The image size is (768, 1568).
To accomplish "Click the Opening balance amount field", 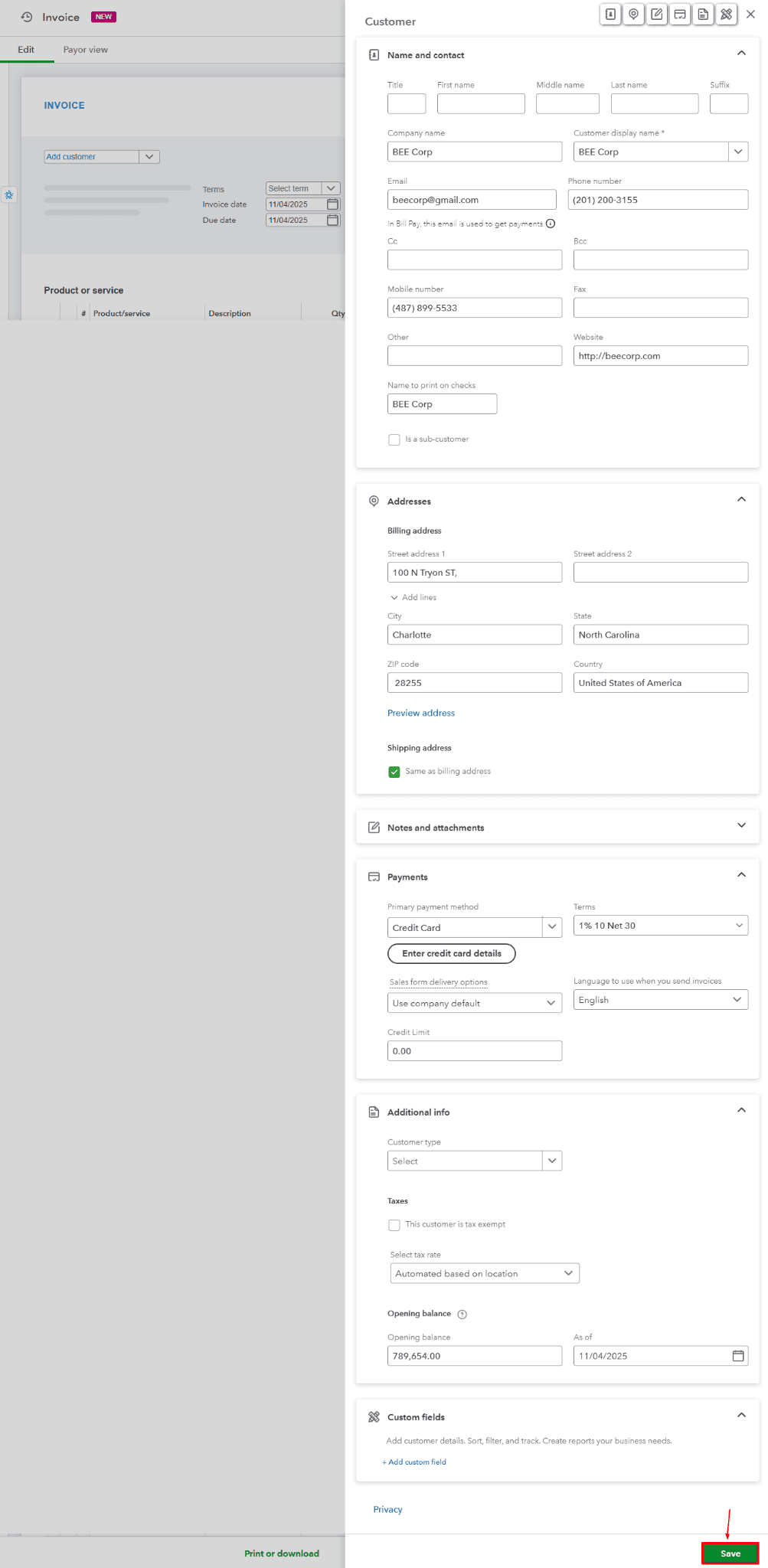I will click(x=475, y=1356).
